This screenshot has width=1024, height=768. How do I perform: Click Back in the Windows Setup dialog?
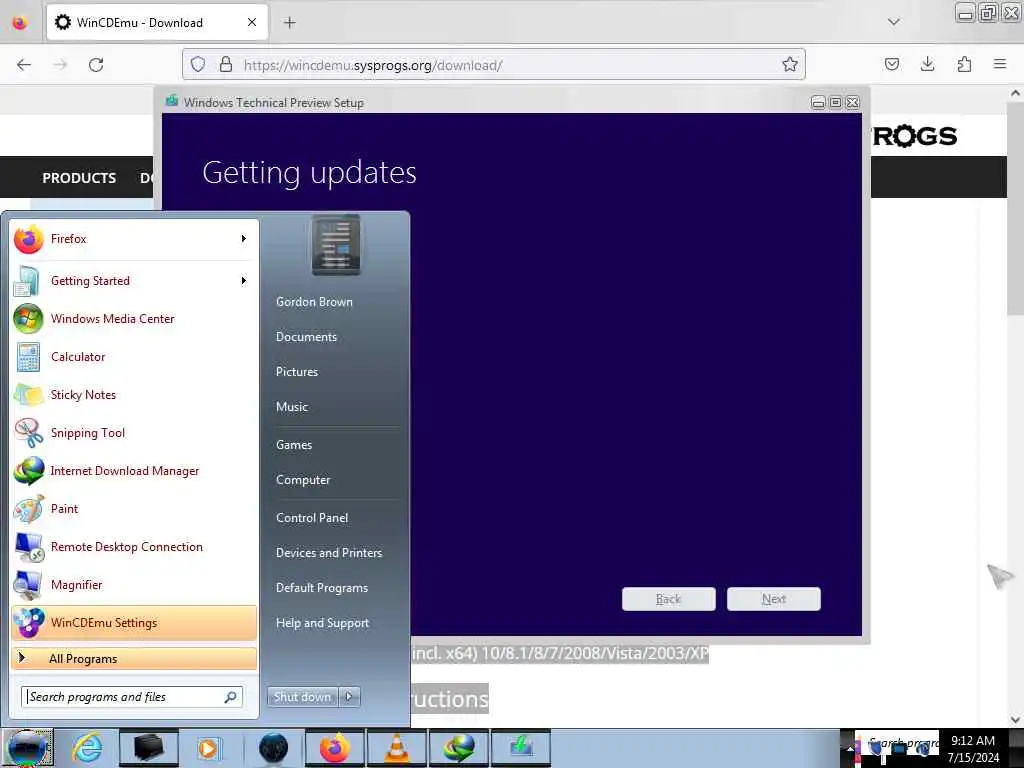[x=668, y=599]
